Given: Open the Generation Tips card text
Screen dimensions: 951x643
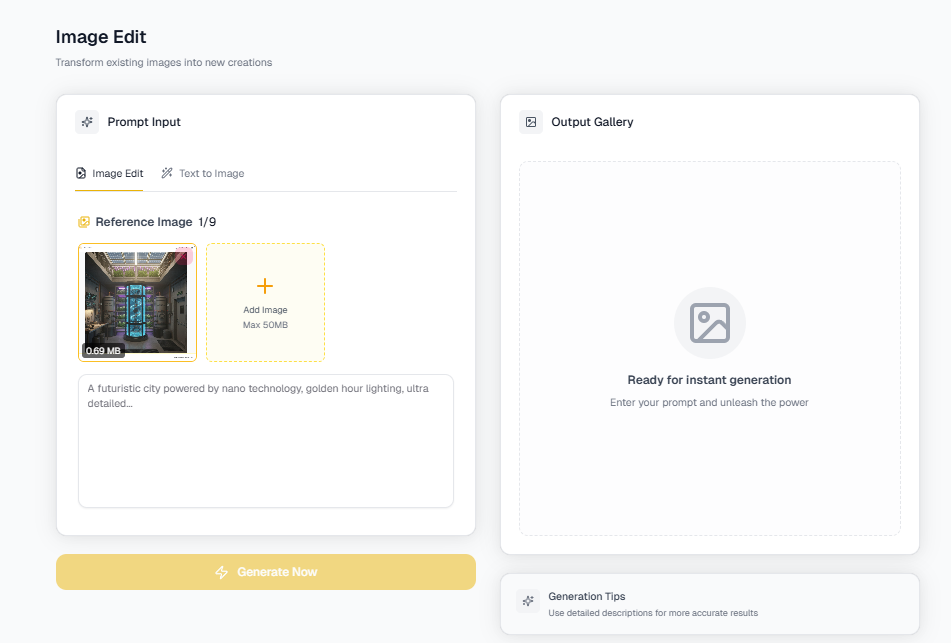Looking at the screenshot, I should click(x=653, y=604).
